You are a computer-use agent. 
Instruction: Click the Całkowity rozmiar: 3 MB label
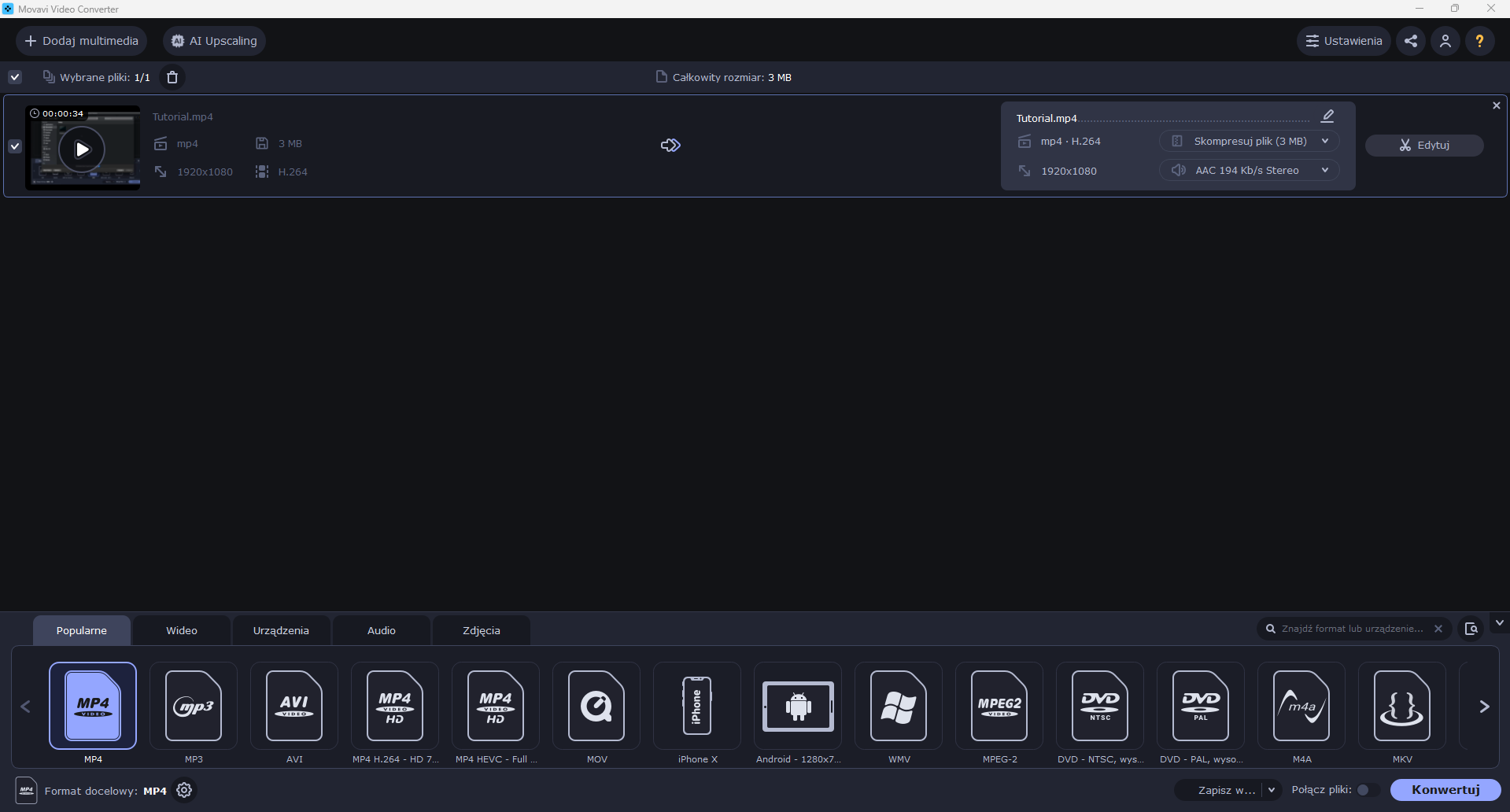point(732,77)
